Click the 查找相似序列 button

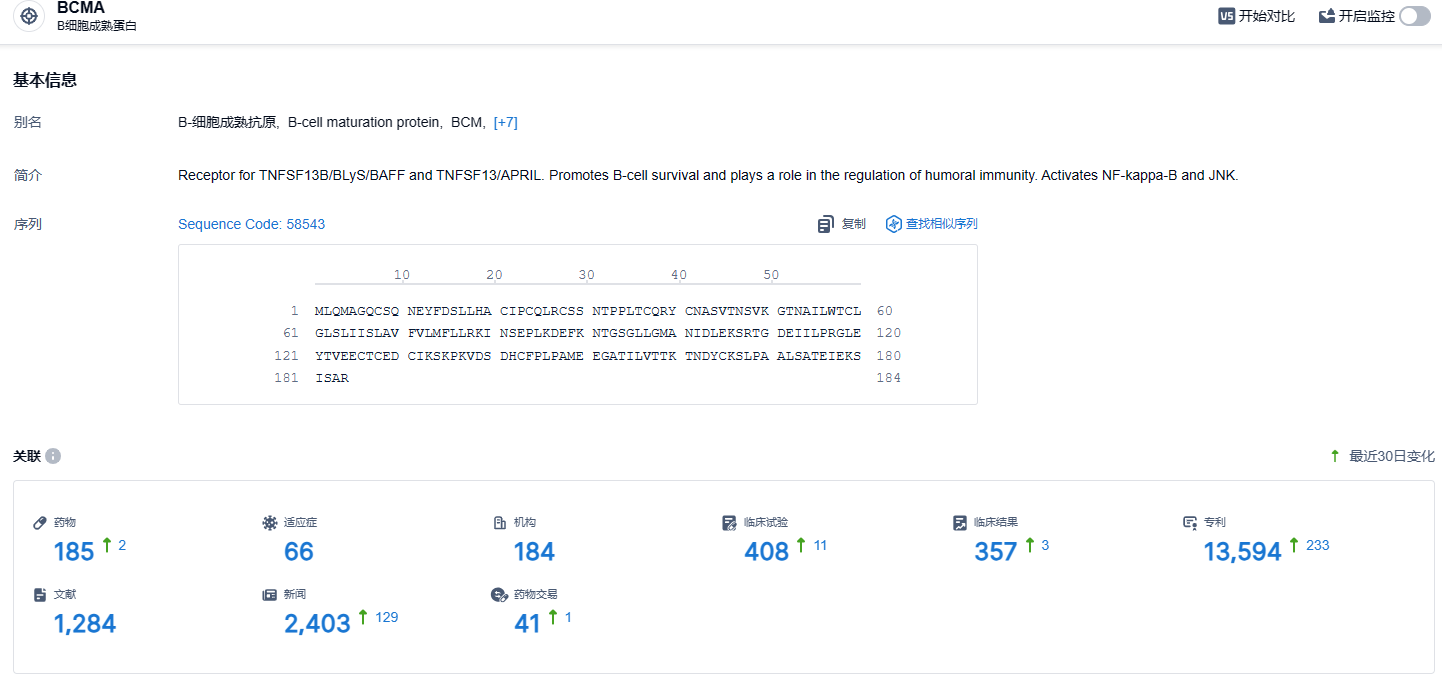click(941, 224)
